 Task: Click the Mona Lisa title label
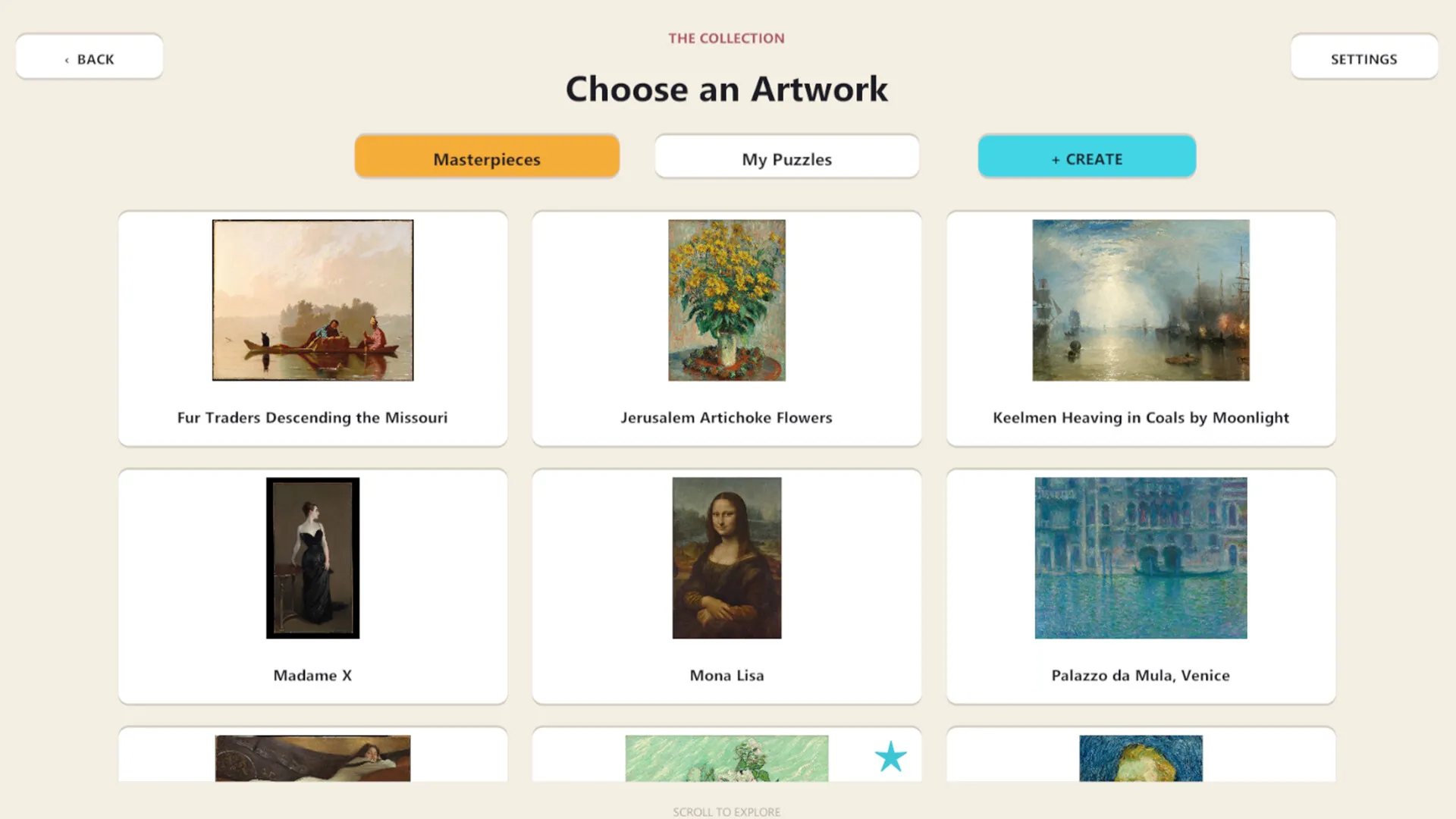(726, 676)
